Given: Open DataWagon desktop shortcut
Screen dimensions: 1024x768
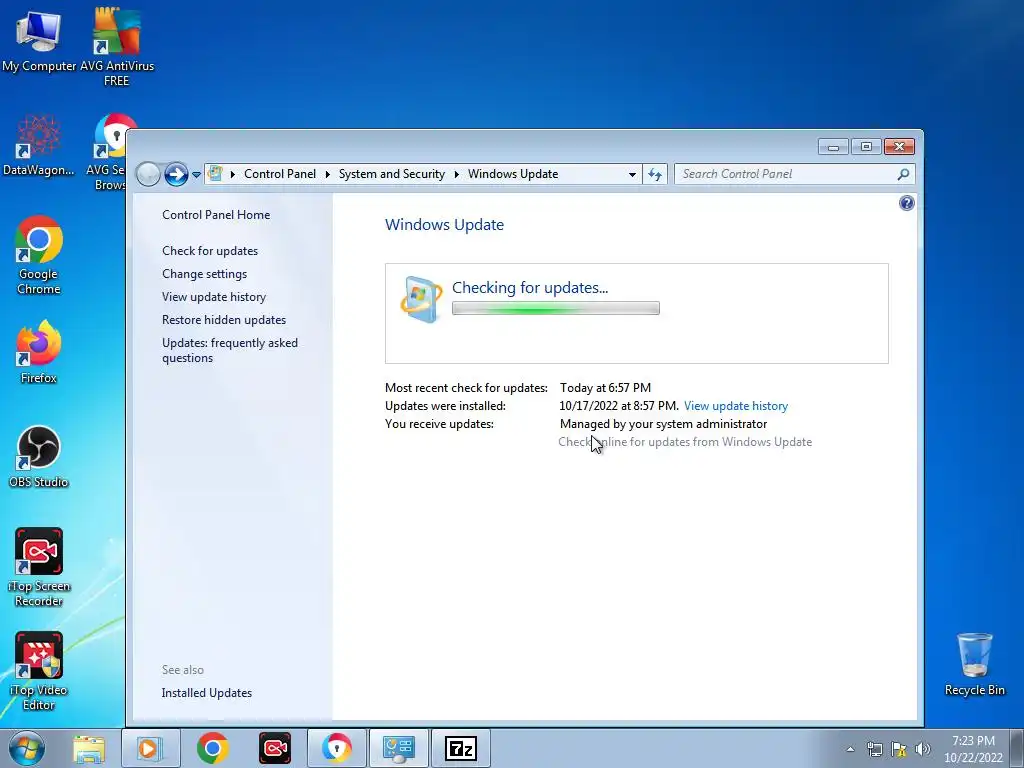Looking at the screenshot, I should (39, 145).
